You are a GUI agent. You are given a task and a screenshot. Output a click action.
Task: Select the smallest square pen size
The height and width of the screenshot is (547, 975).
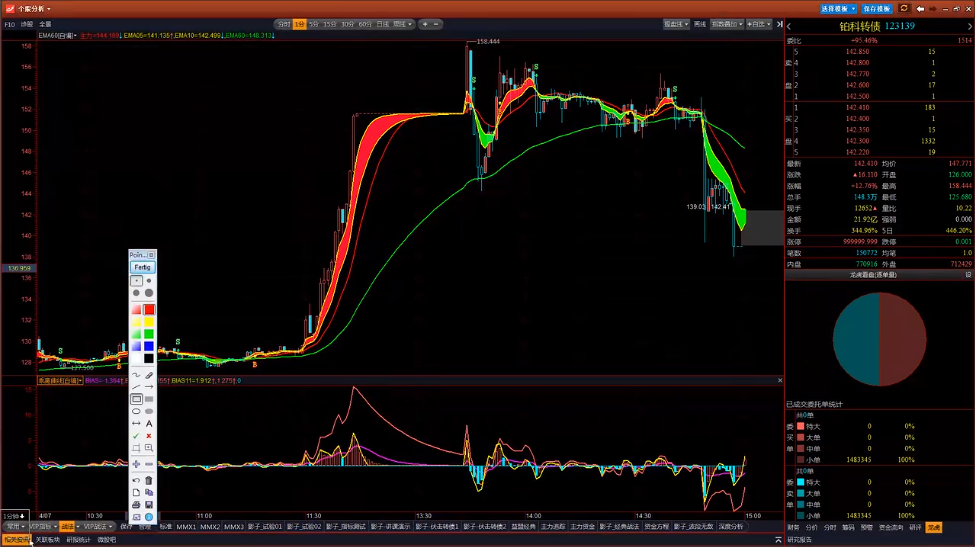coord(136,281)
